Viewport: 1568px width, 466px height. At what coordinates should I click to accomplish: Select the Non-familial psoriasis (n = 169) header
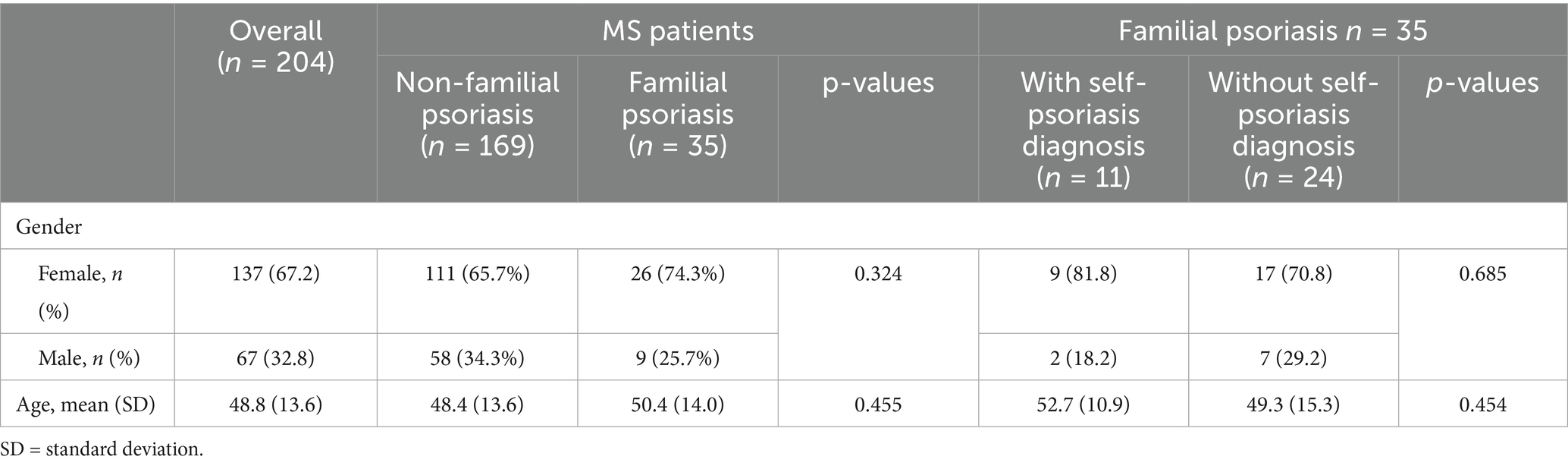click(478, 114)
